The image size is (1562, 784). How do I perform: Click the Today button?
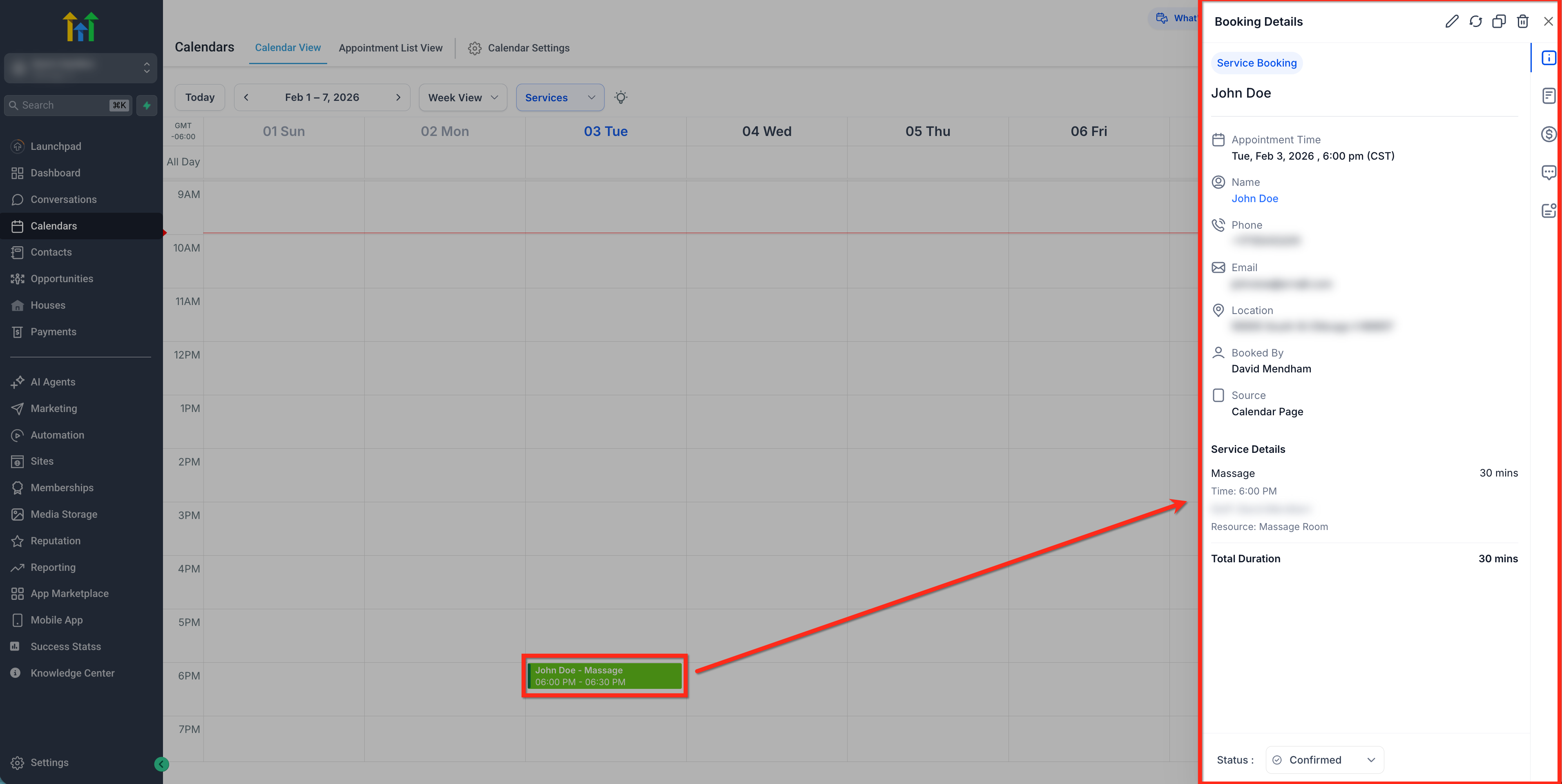point(199,97)
